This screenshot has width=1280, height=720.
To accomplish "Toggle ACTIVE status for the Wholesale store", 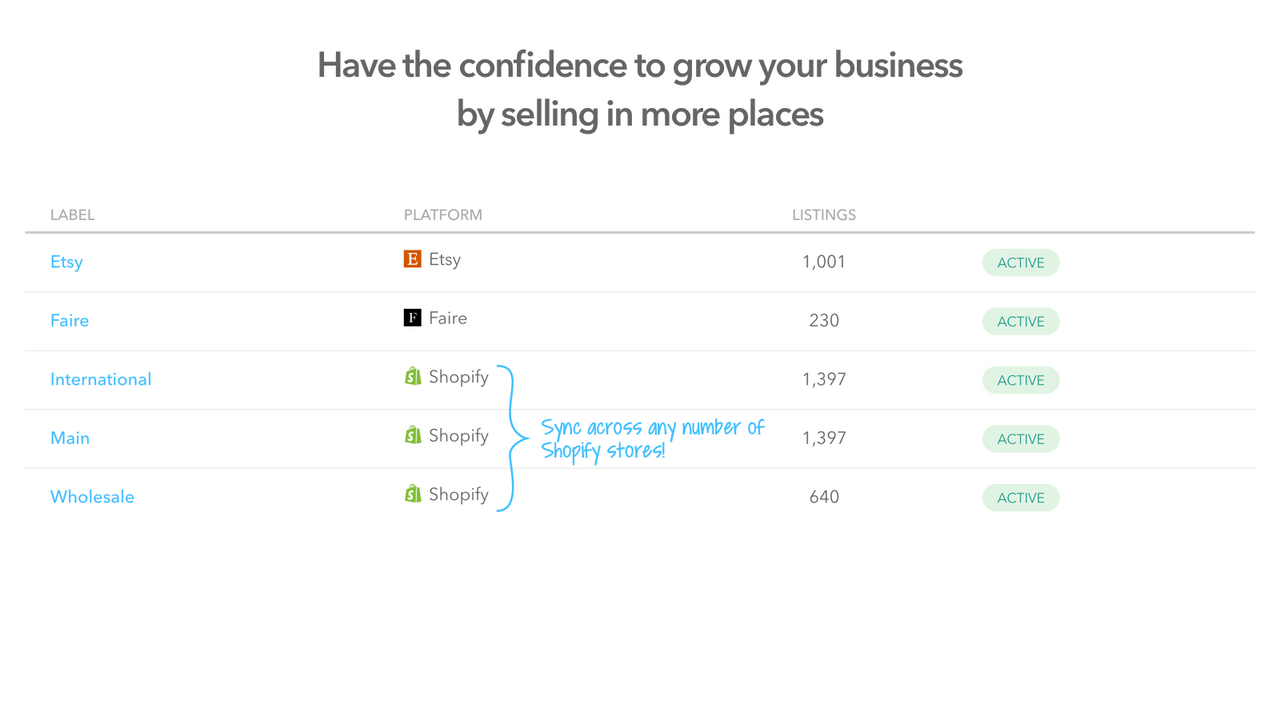I will 1020,497.
